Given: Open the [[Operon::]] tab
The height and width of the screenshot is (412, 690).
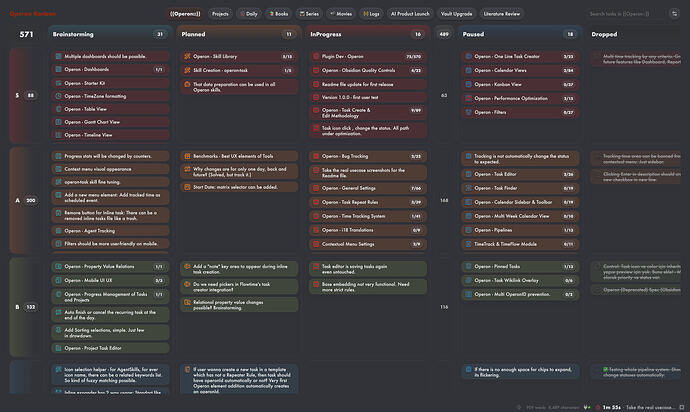Looking at the screenshot, I should click(185, 14).
